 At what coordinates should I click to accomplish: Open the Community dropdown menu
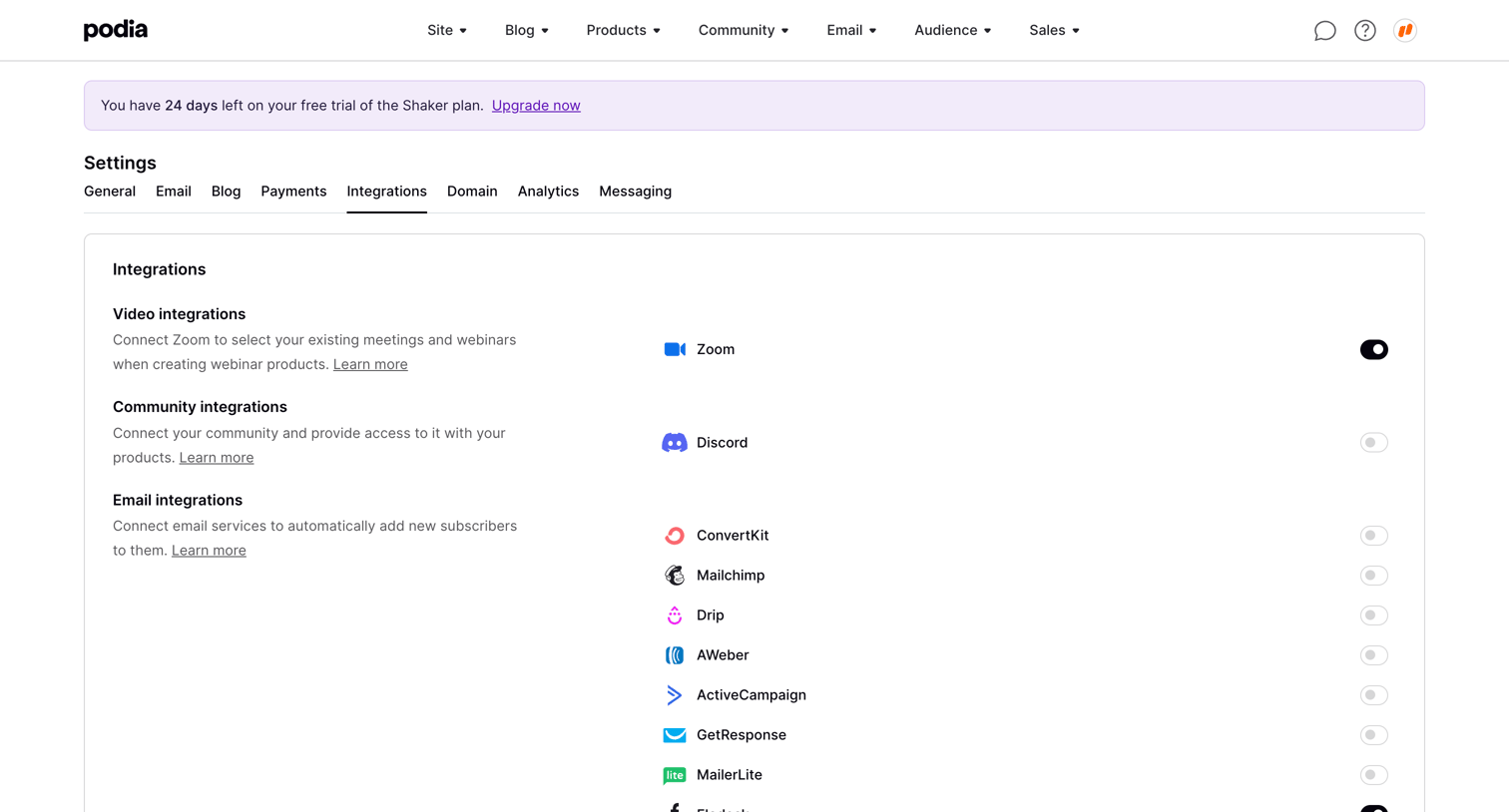click(744, 30)
